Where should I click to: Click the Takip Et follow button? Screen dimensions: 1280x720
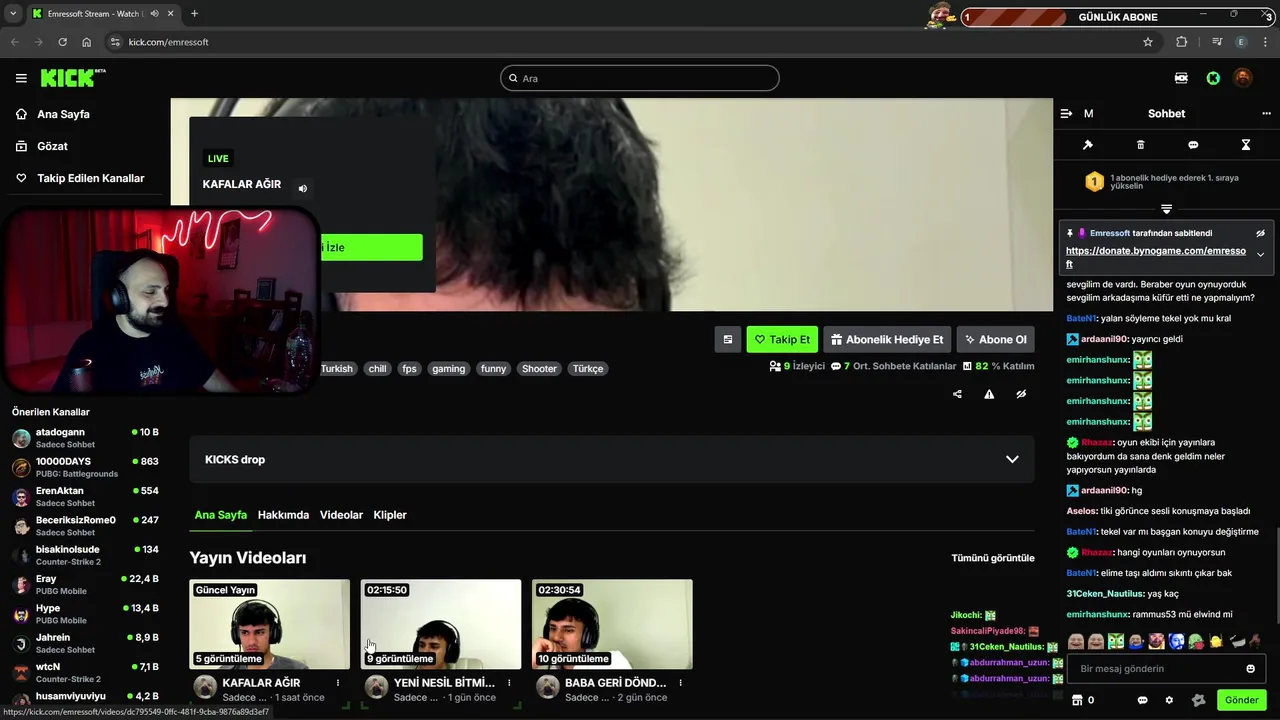[x=782, y=339]
